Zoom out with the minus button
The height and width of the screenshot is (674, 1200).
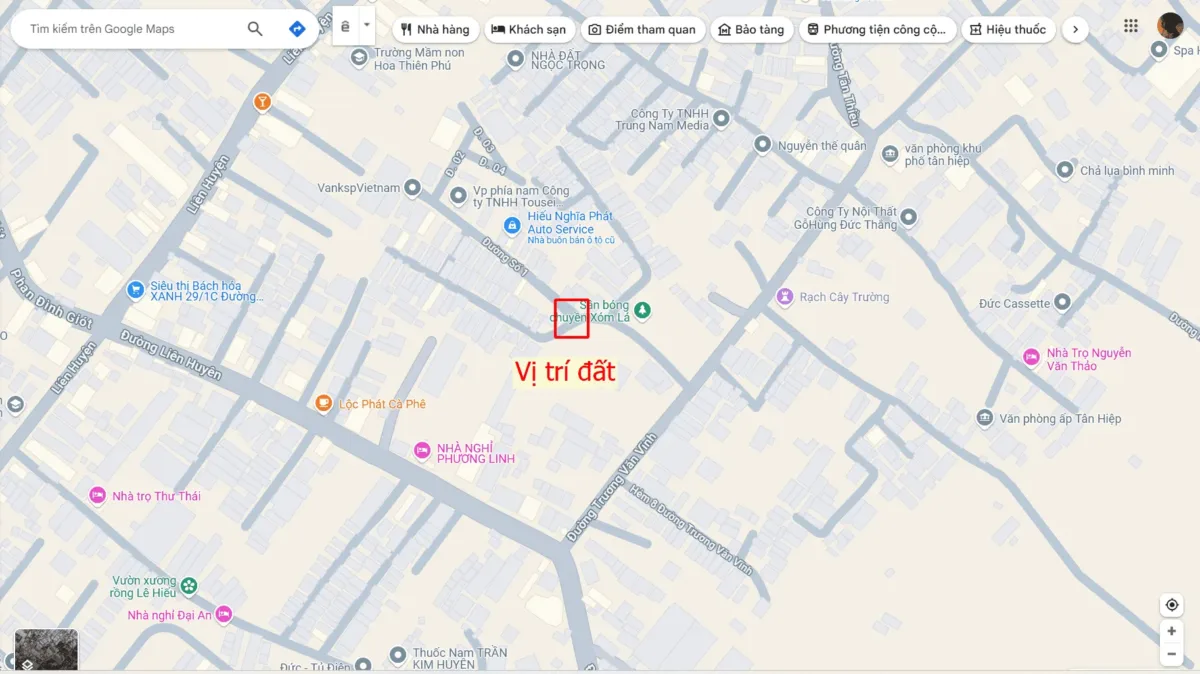click(1171, 654)
